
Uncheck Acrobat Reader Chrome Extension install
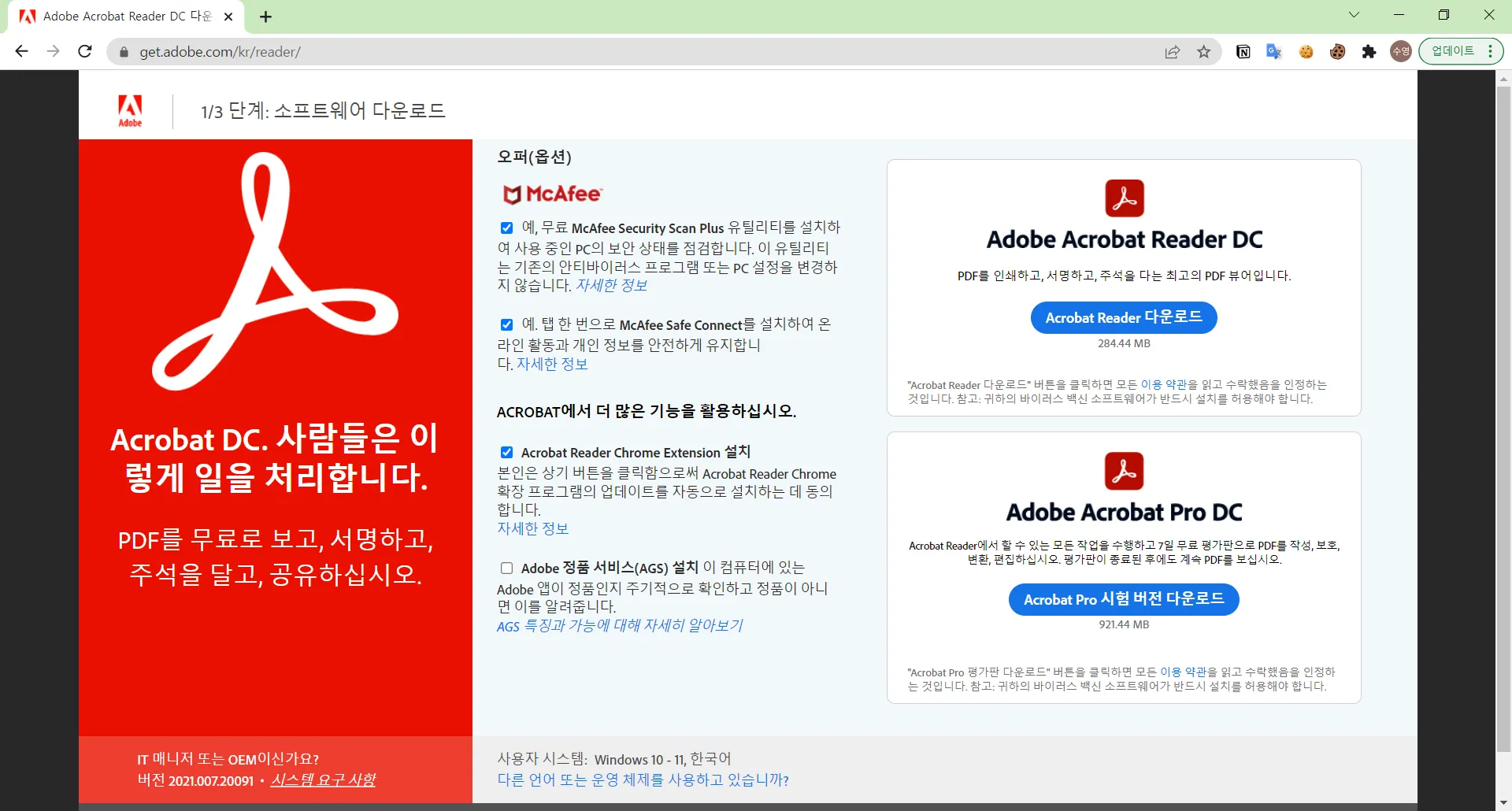(506, 453)
